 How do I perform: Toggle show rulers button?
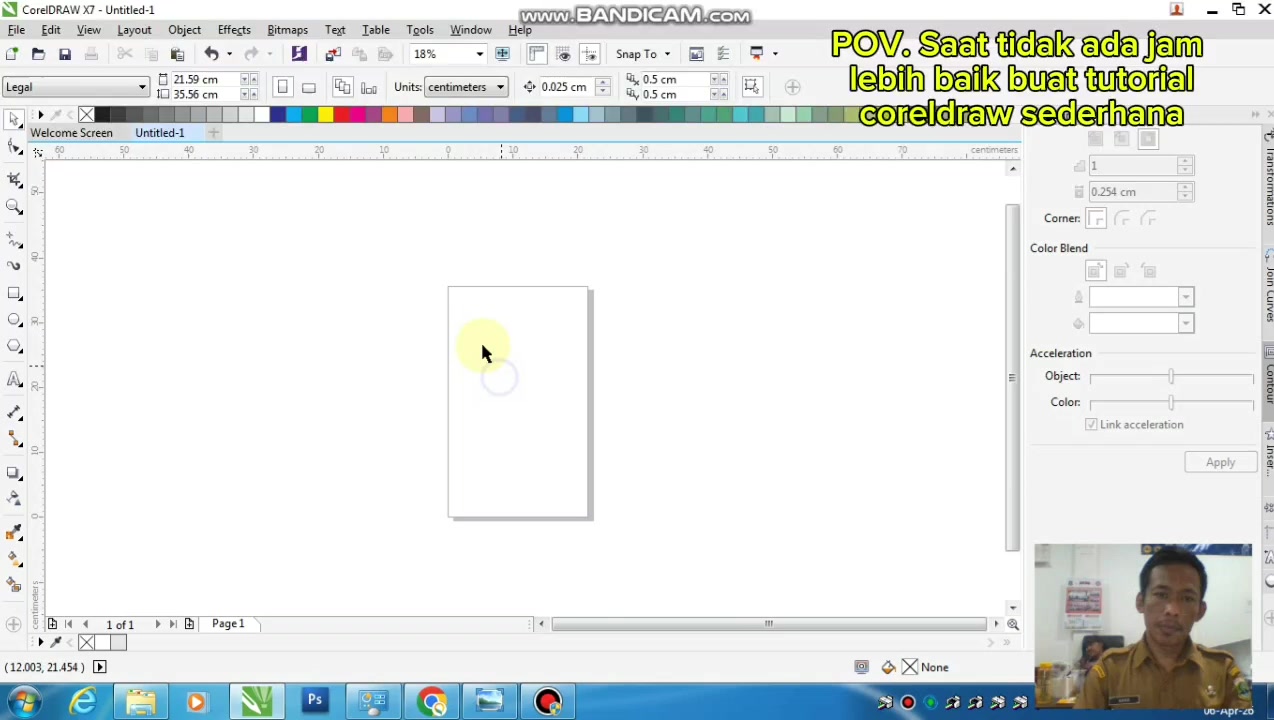pyautogui.click(x=537, y=54)
